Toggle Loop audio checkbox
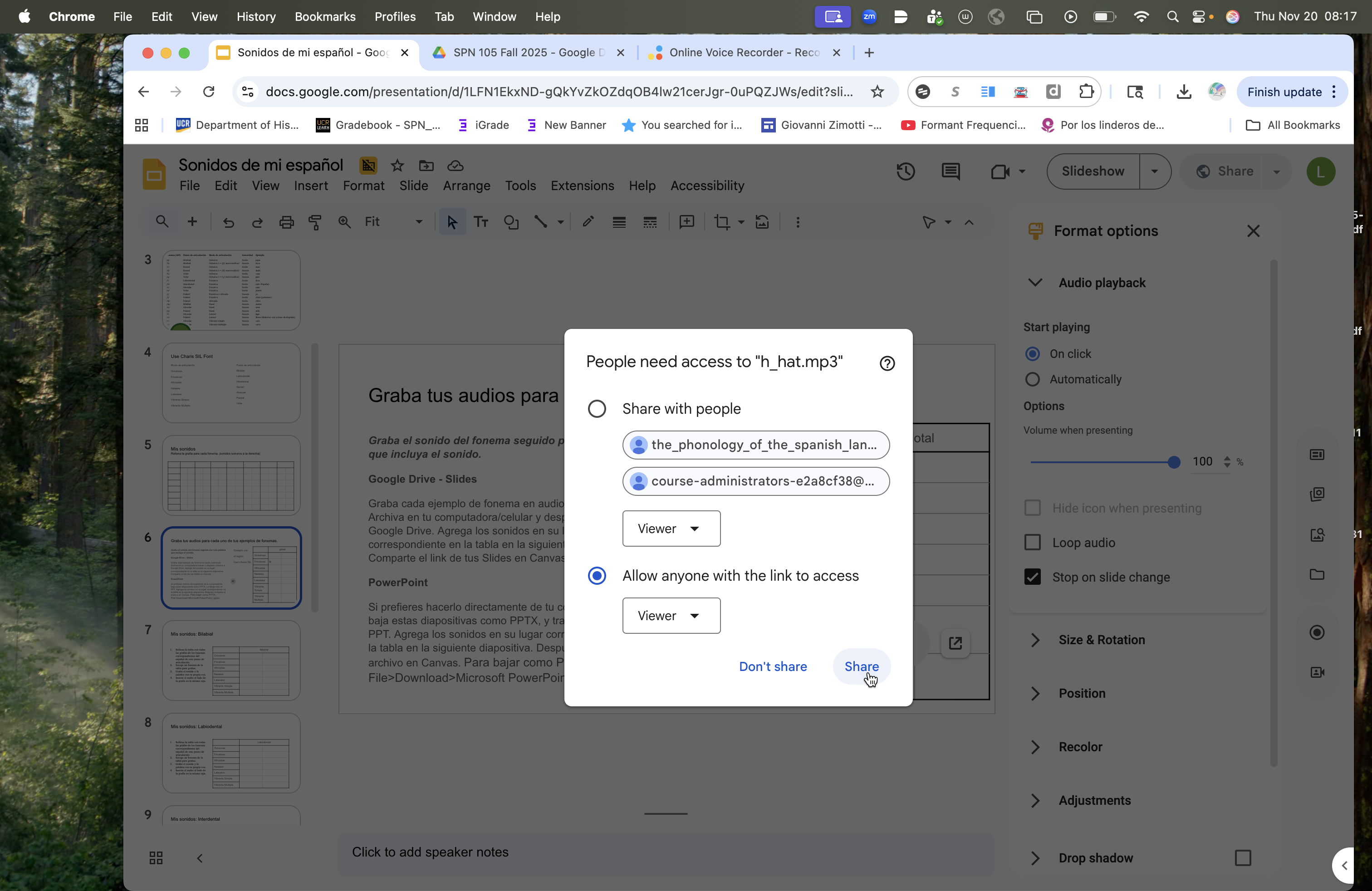This screenshot has width=1372, height=891. (1033, 542)
